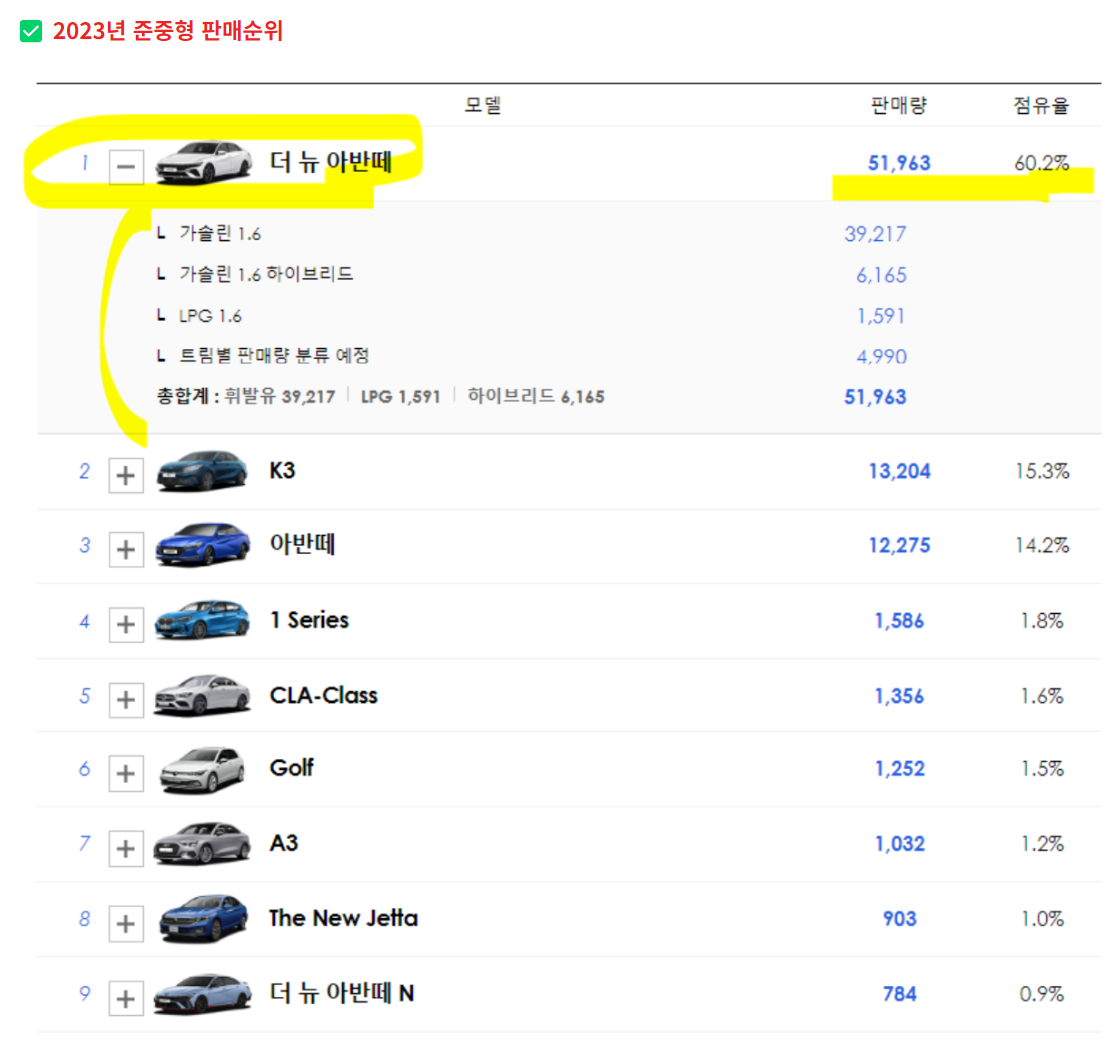This screenshot has width=1111, height=1047.
Task: Click the A3 model name
Action: [284, 843]
